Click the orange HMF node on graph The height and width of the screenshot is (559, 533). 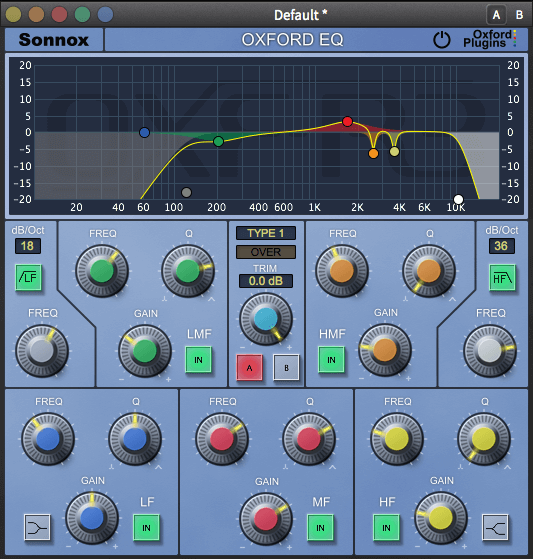click(x=373, y=154)
